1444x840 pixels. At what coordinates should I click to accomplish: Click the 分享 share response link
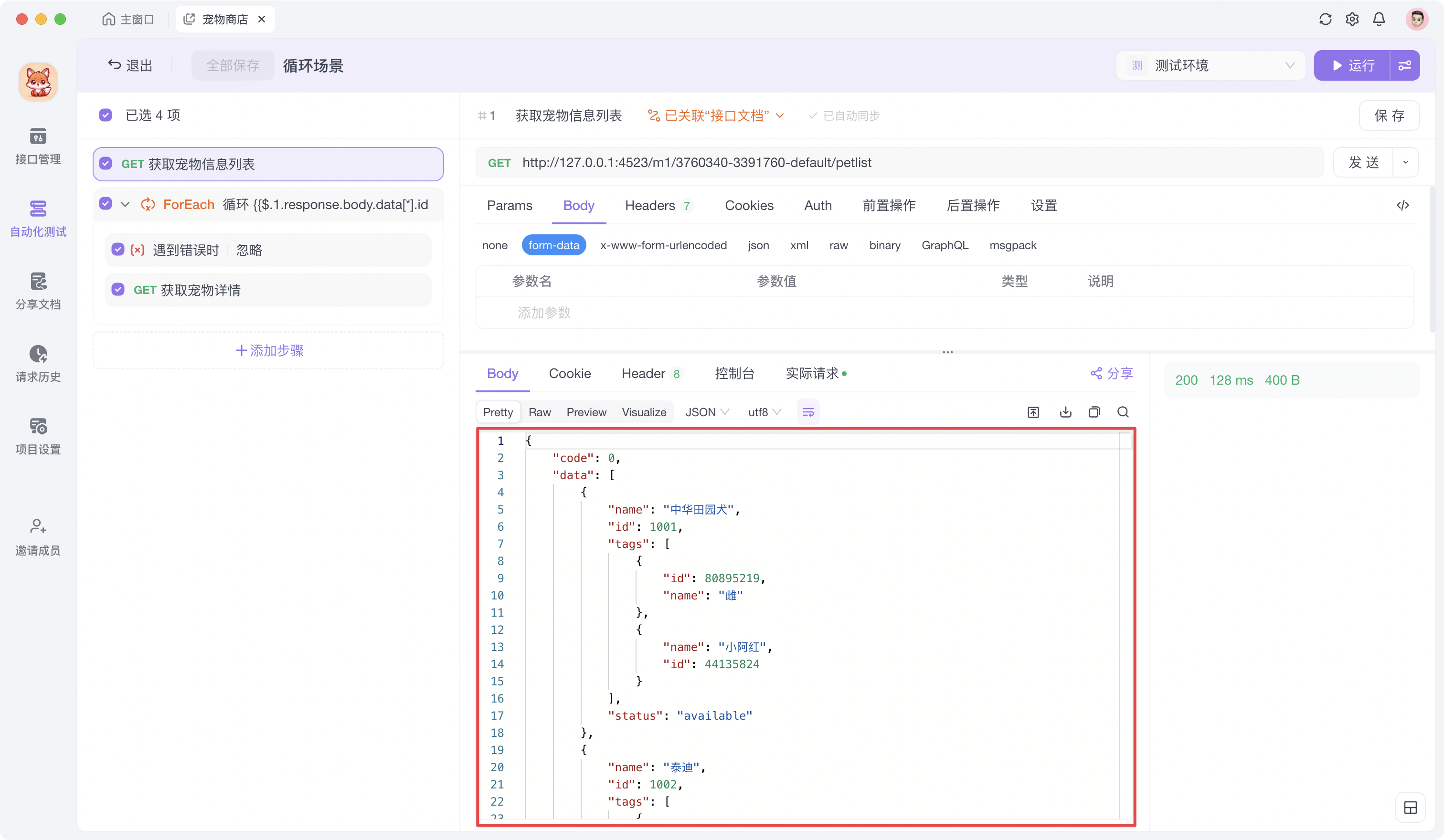pyautogui.click(x=1111, y=373)
